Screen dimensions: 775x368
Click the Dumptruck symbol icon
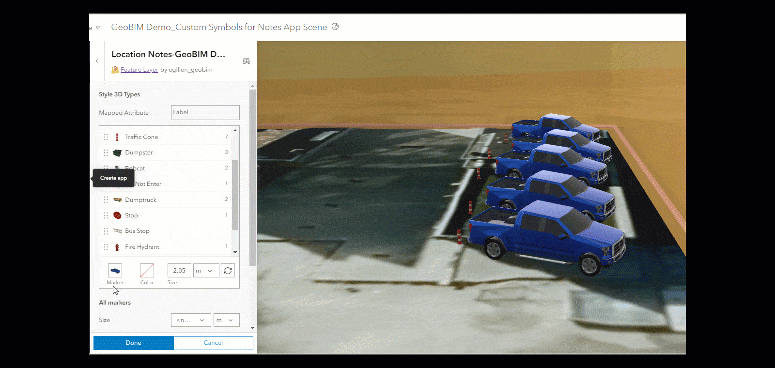(x=117, y=200)
